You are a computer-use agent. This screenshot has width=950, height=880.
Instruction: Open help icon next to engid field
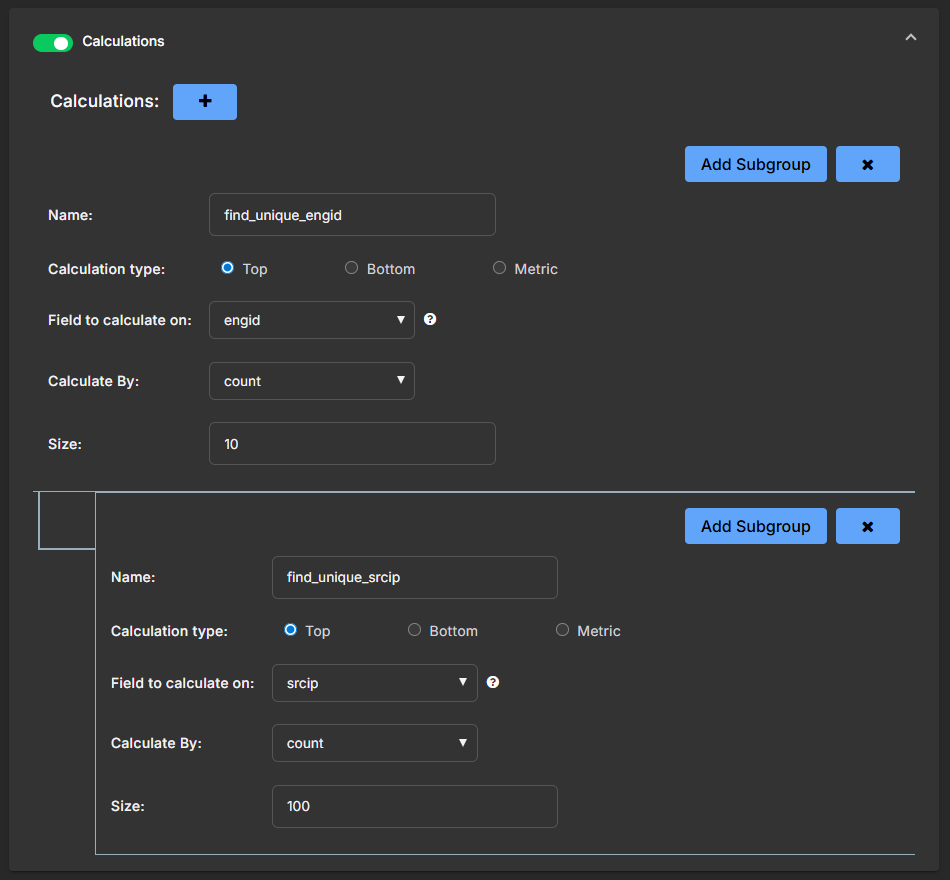430,320
